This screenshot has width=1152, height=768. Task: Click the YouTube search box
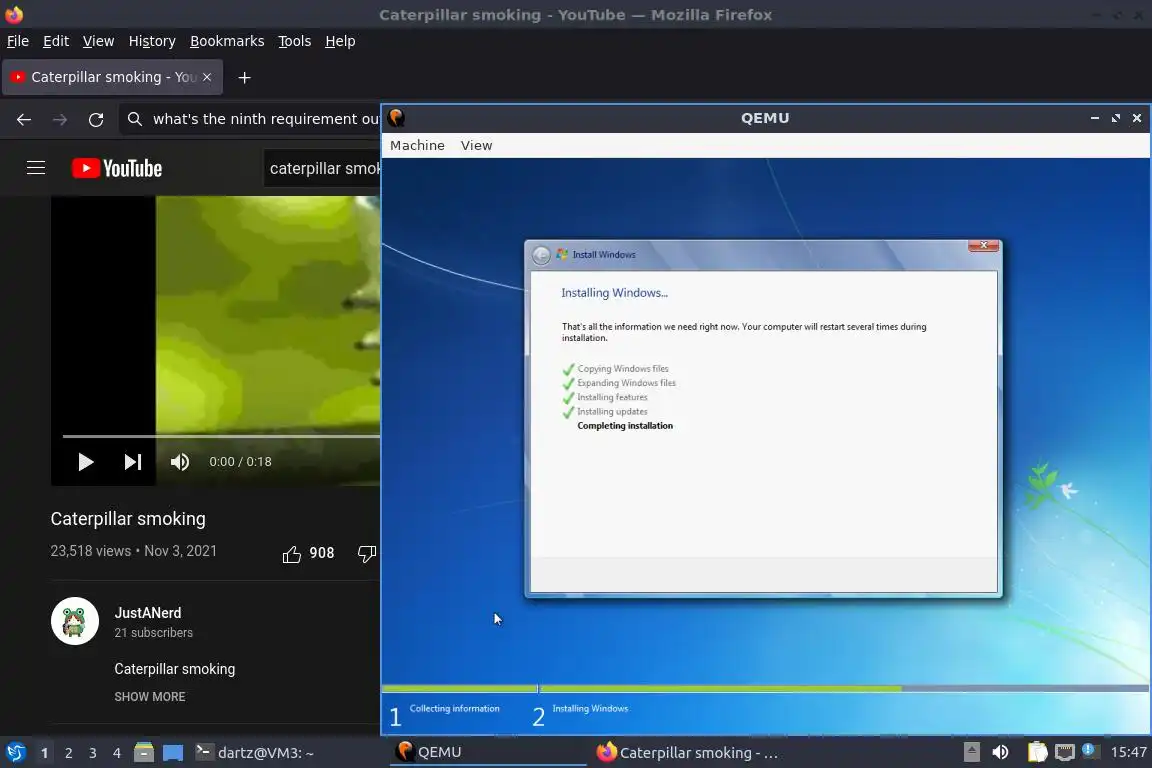(323, 168)
